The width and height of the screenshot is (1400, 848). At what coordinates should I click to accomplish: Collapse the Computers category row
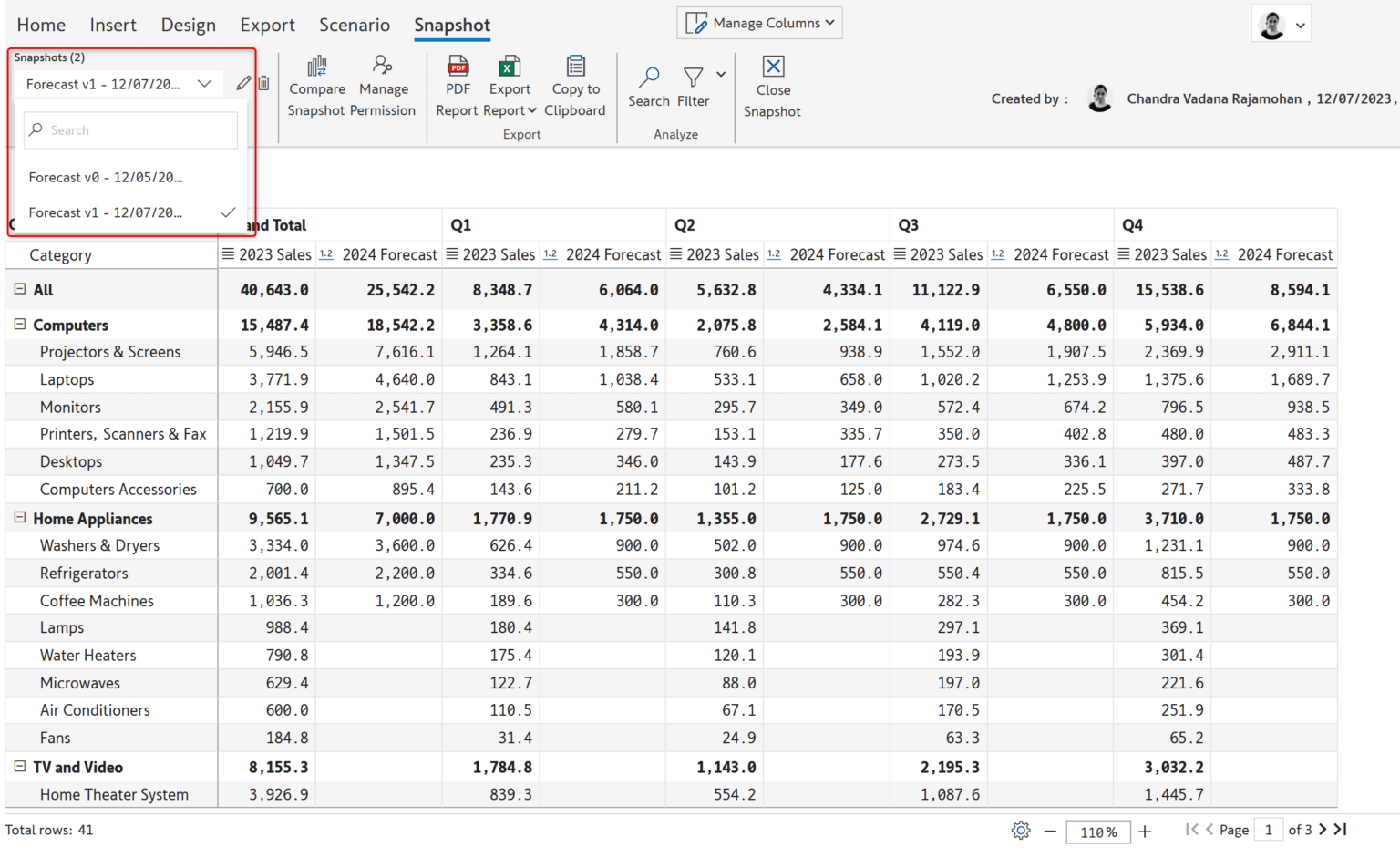coord(20,325)
